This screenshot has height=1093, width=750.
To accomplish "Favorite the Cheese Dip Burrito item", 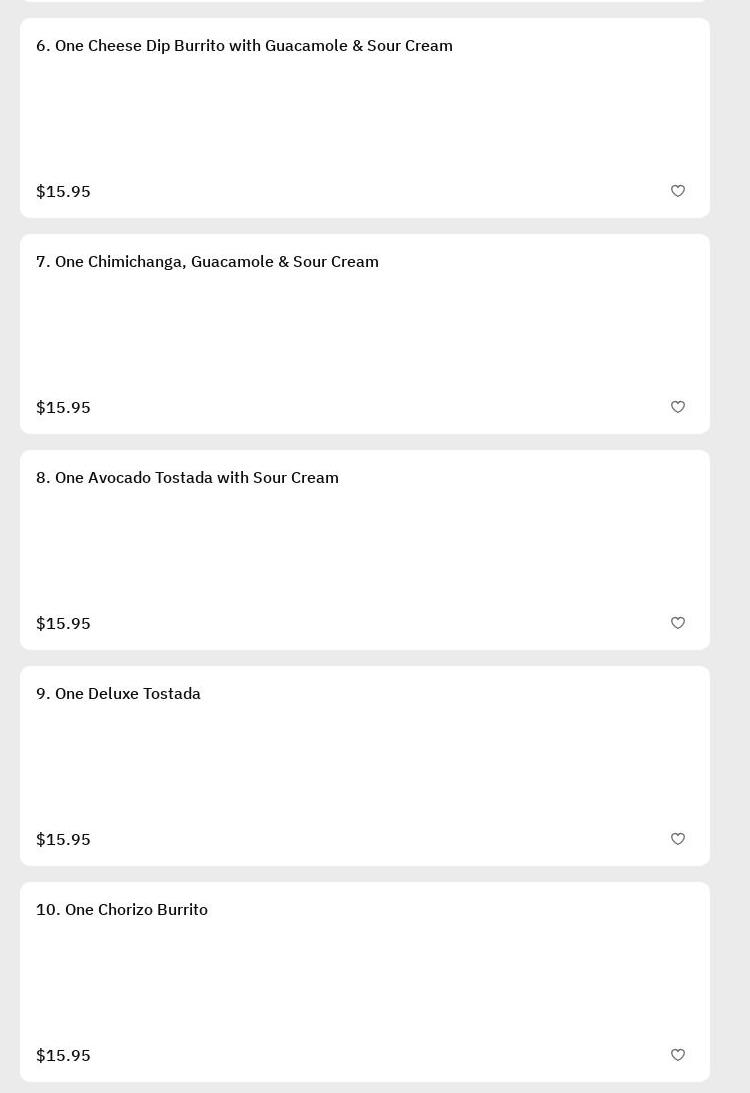I will click(x=678, y=191).
